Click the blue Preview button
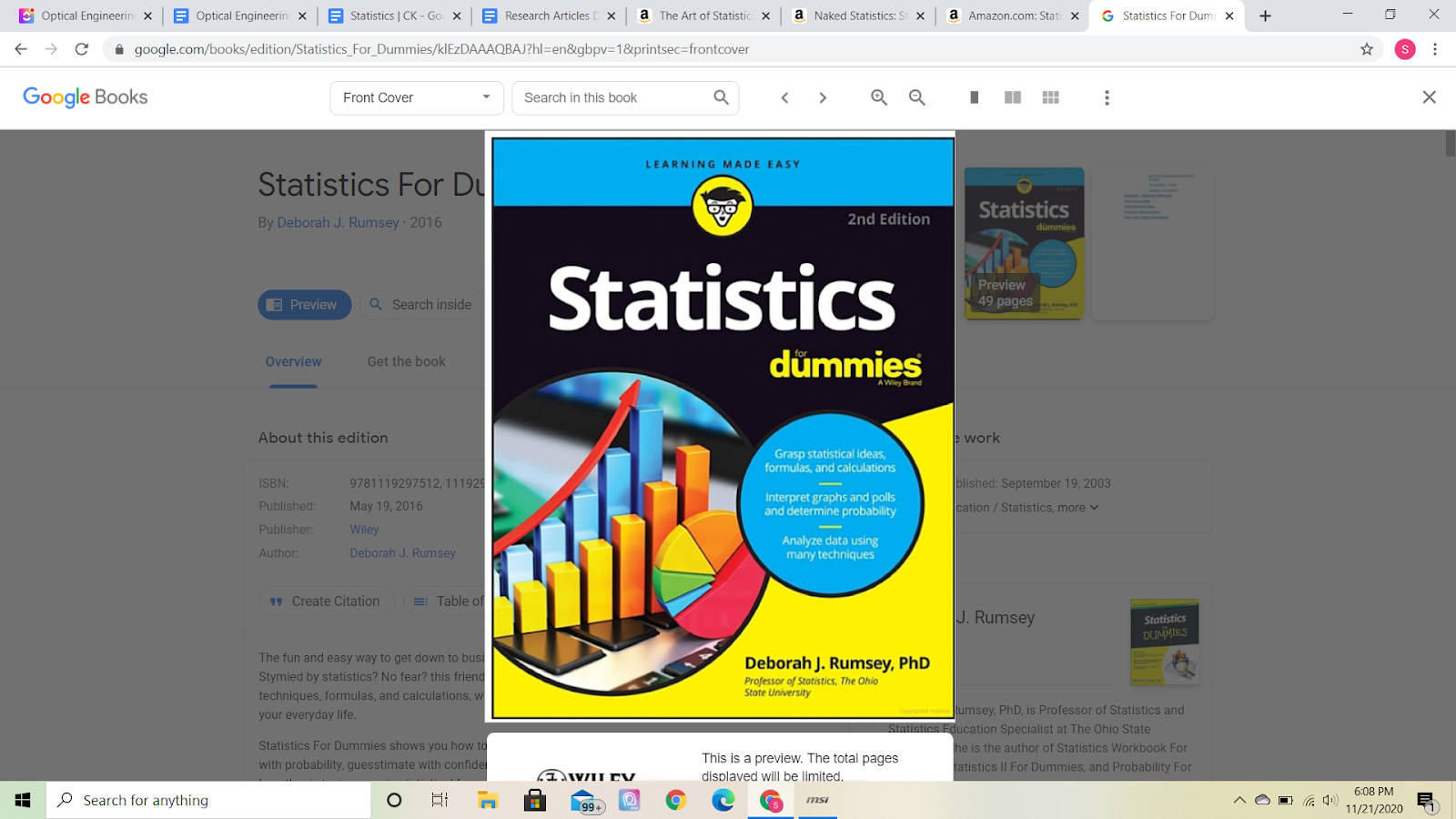The image size is (1456, 819). [304, 305]
